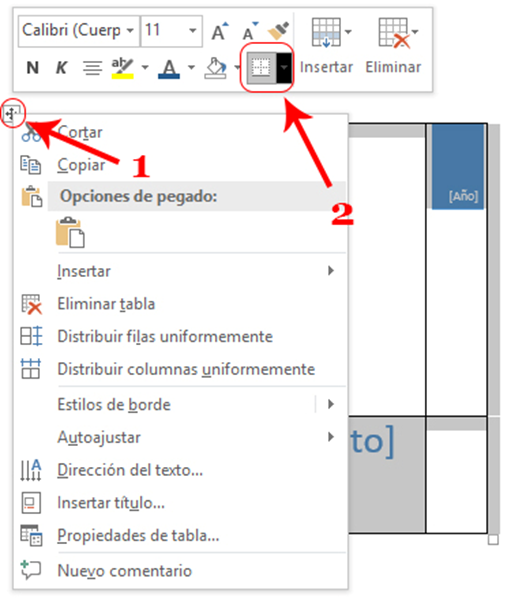The width and height of the screenshot is (511, 605).
Task: Expand the Insertar submenu arrow
Action: 331,271
